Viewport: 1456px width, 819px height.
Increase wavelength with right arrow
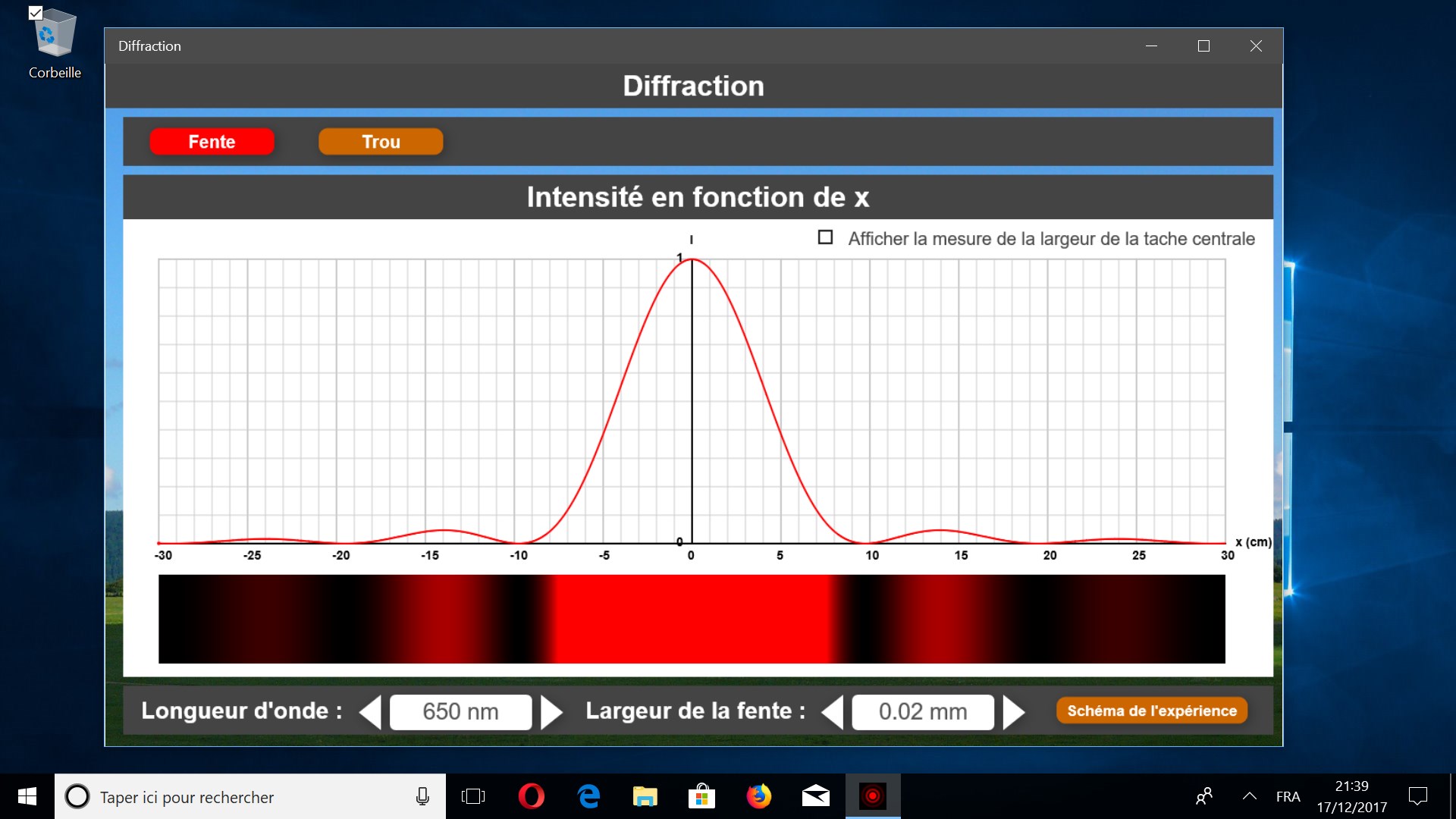(551, 712)
